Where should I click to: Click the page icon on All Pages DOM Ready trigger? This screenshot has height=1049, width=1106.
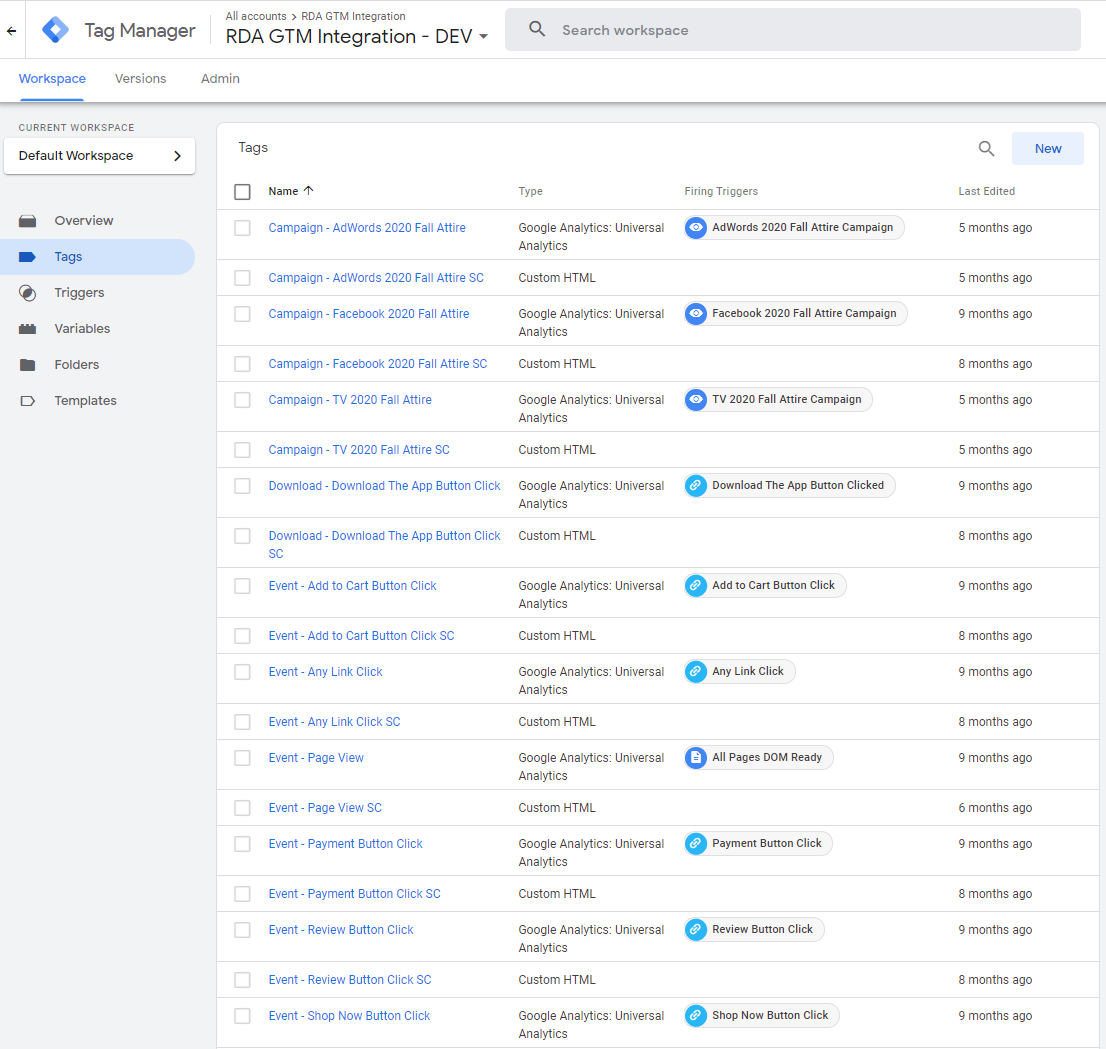696,758
